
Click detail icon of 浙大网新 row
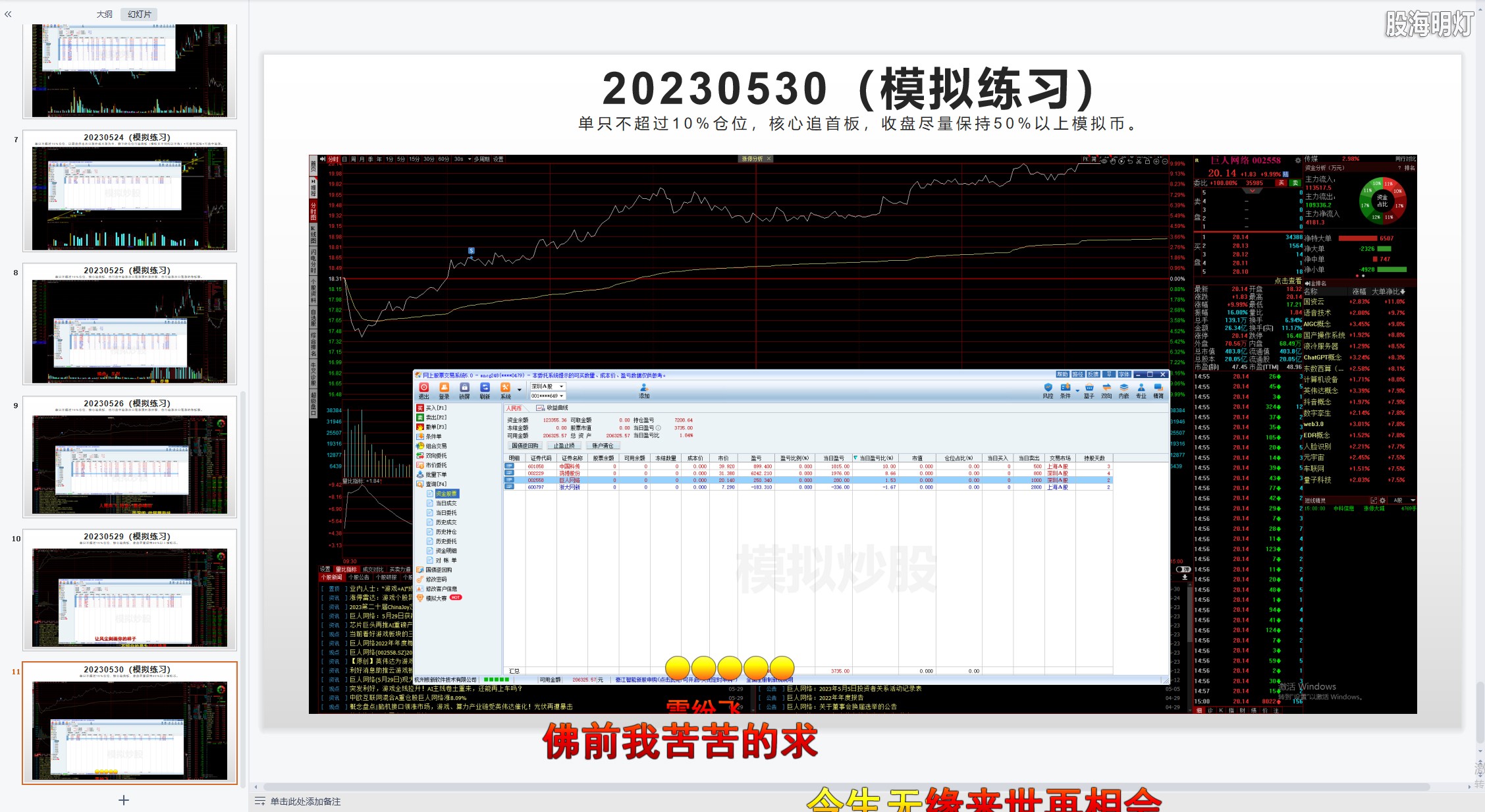[x=509, y=487]
